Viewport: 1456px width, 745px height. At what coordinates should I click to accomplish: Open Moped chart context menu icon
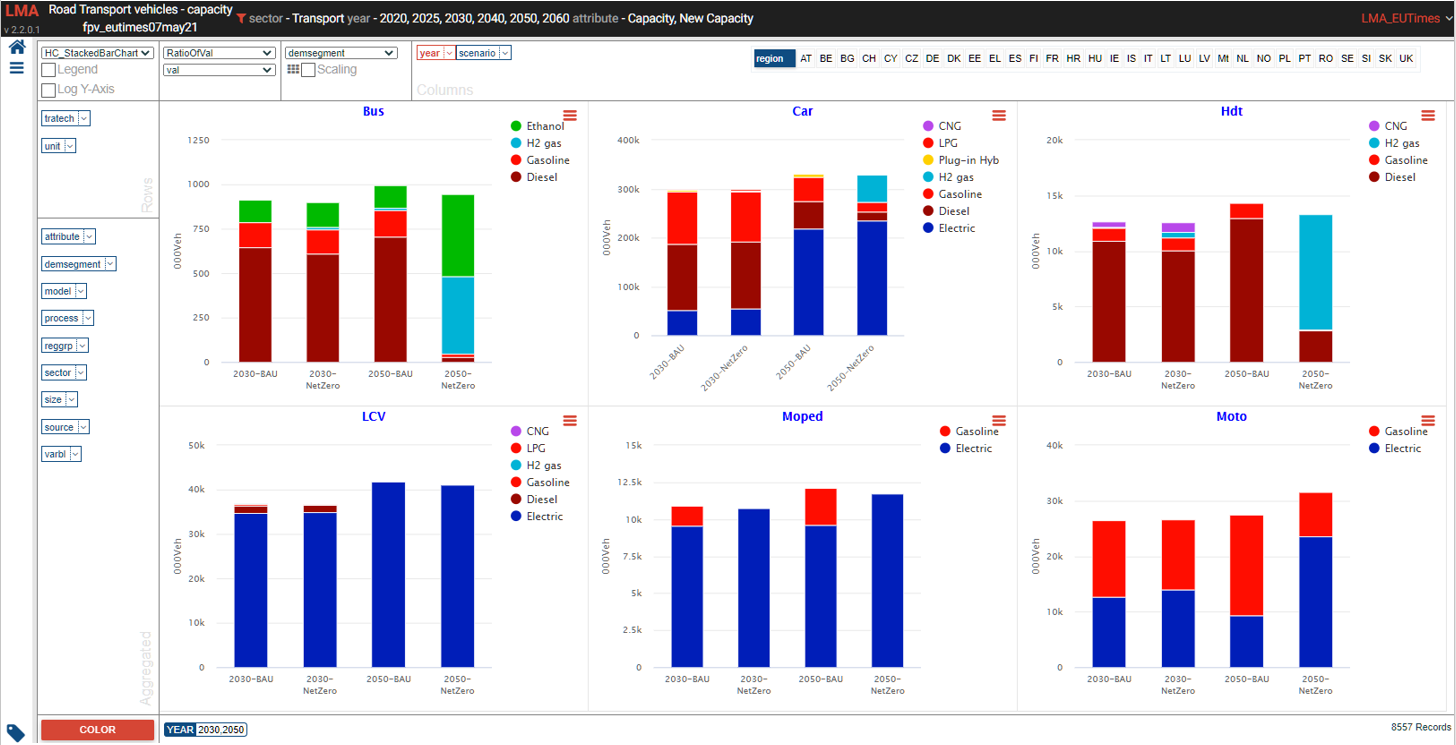click(998, 421)
